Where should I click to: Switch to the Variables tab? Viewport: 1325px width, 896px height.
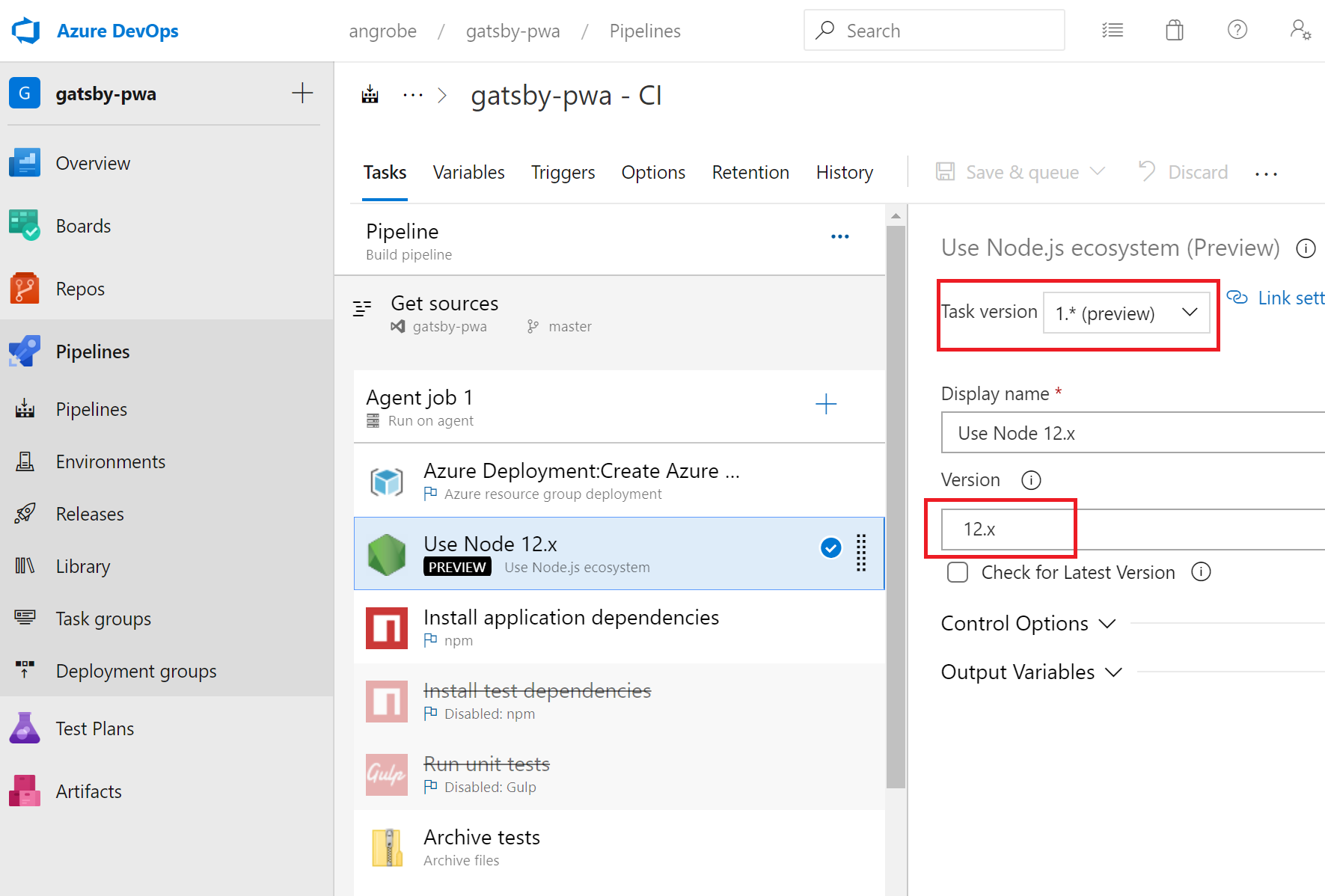[x=468, y=172]
